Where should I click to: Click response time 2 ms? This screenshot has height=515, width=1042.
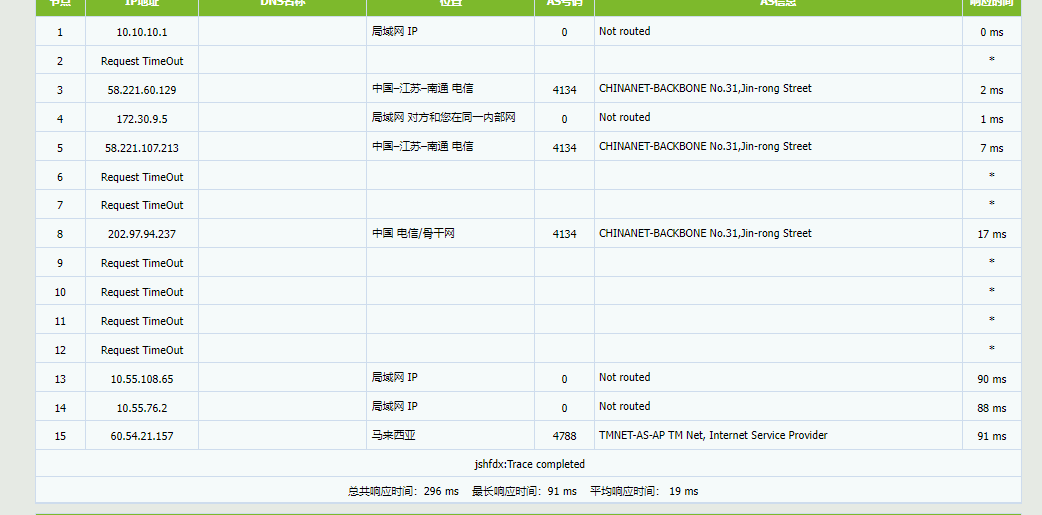(x=991, y=90)
